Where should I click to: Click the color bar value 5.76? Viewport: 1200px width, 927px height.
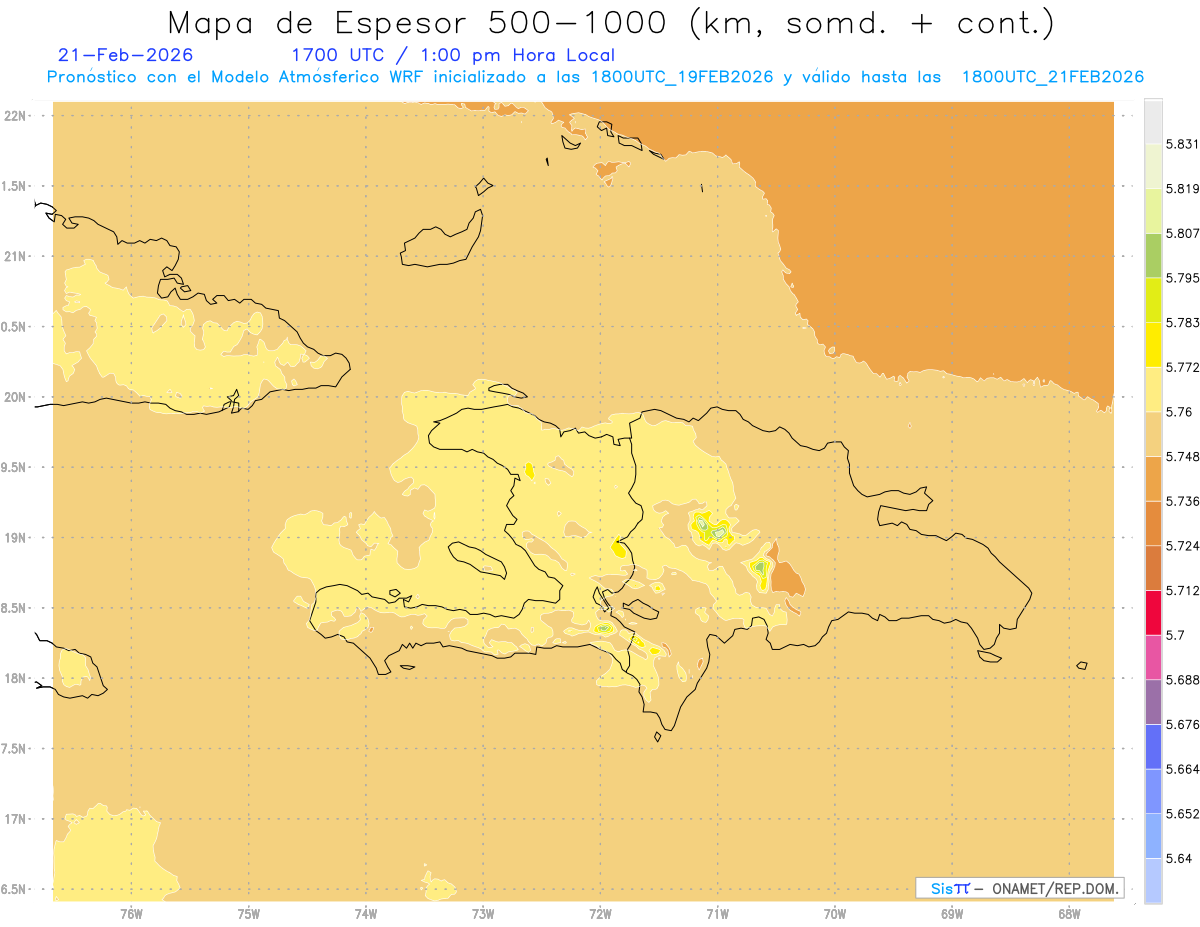[1179, 411]
